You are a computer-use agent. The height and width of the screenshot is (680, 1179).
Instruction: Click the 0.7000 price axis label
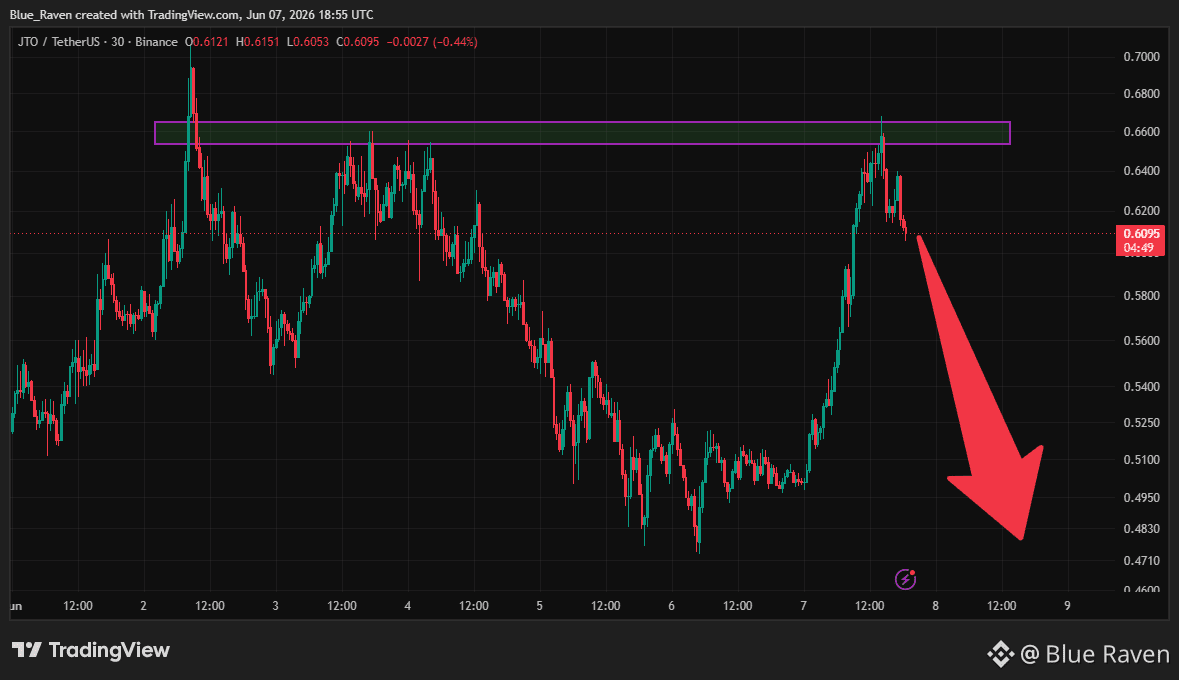(x=1141, y=57)
